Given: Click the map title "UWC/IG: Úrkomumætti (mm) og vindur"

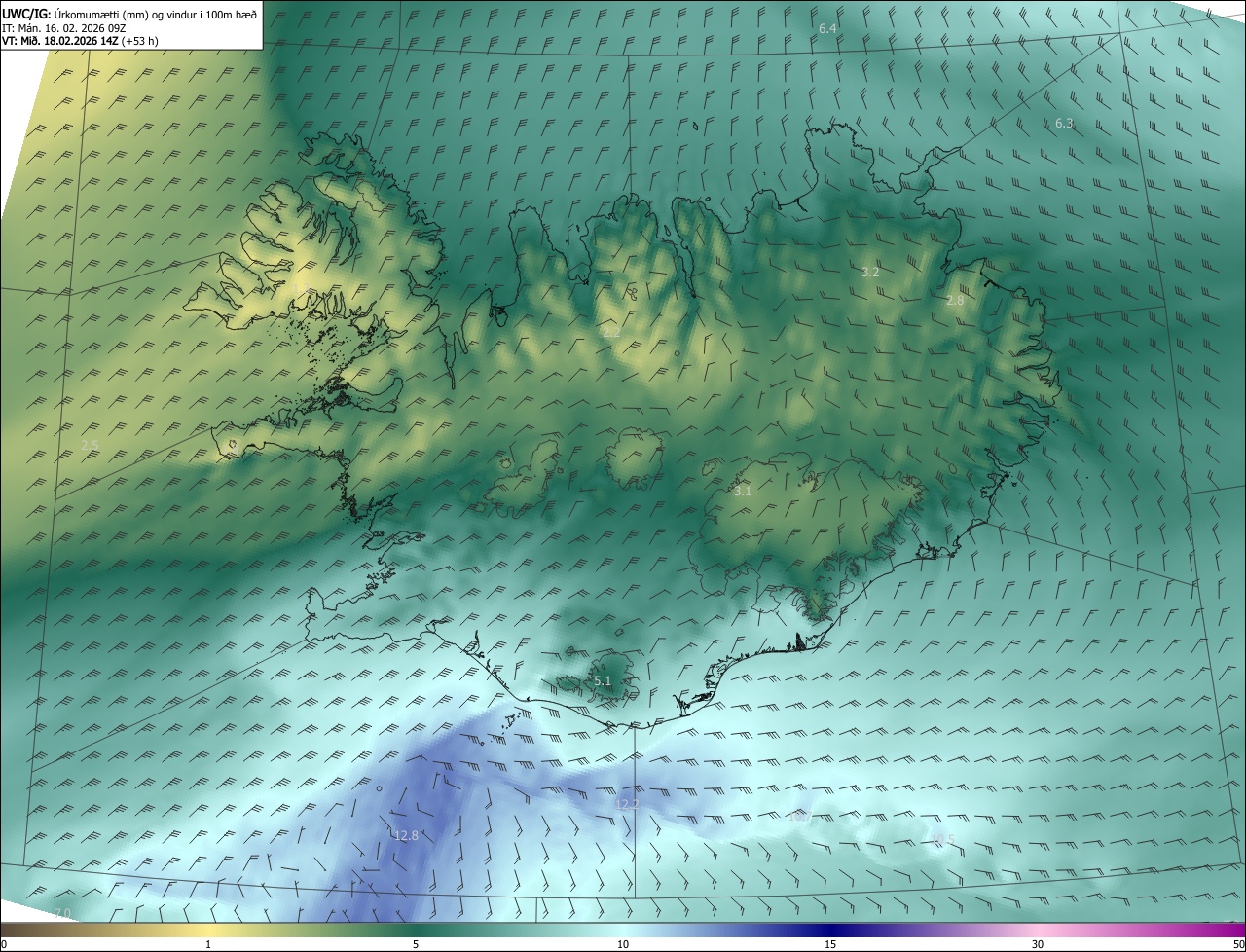Looking at the screenshot, I should point(129,14).
